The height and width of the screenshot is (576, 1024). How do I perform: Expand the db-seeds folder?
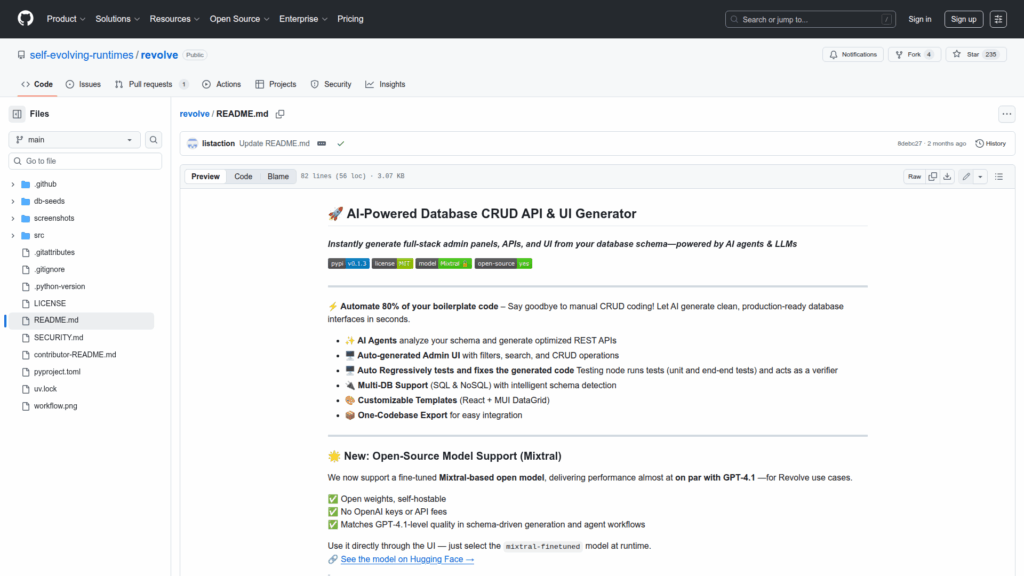(x=12, y=201)
